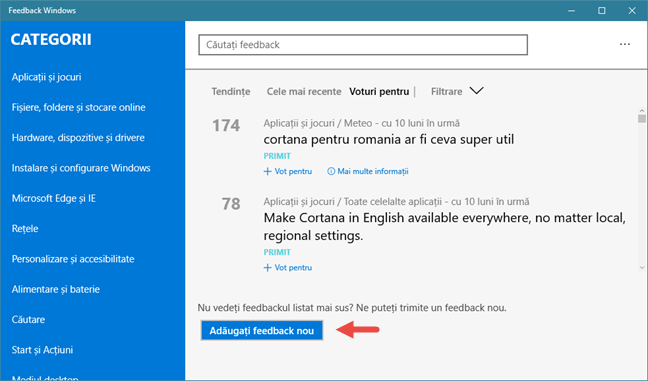Open the Rețele category
This screenshot has height=381, width=648.
click(x=25, y=229)
